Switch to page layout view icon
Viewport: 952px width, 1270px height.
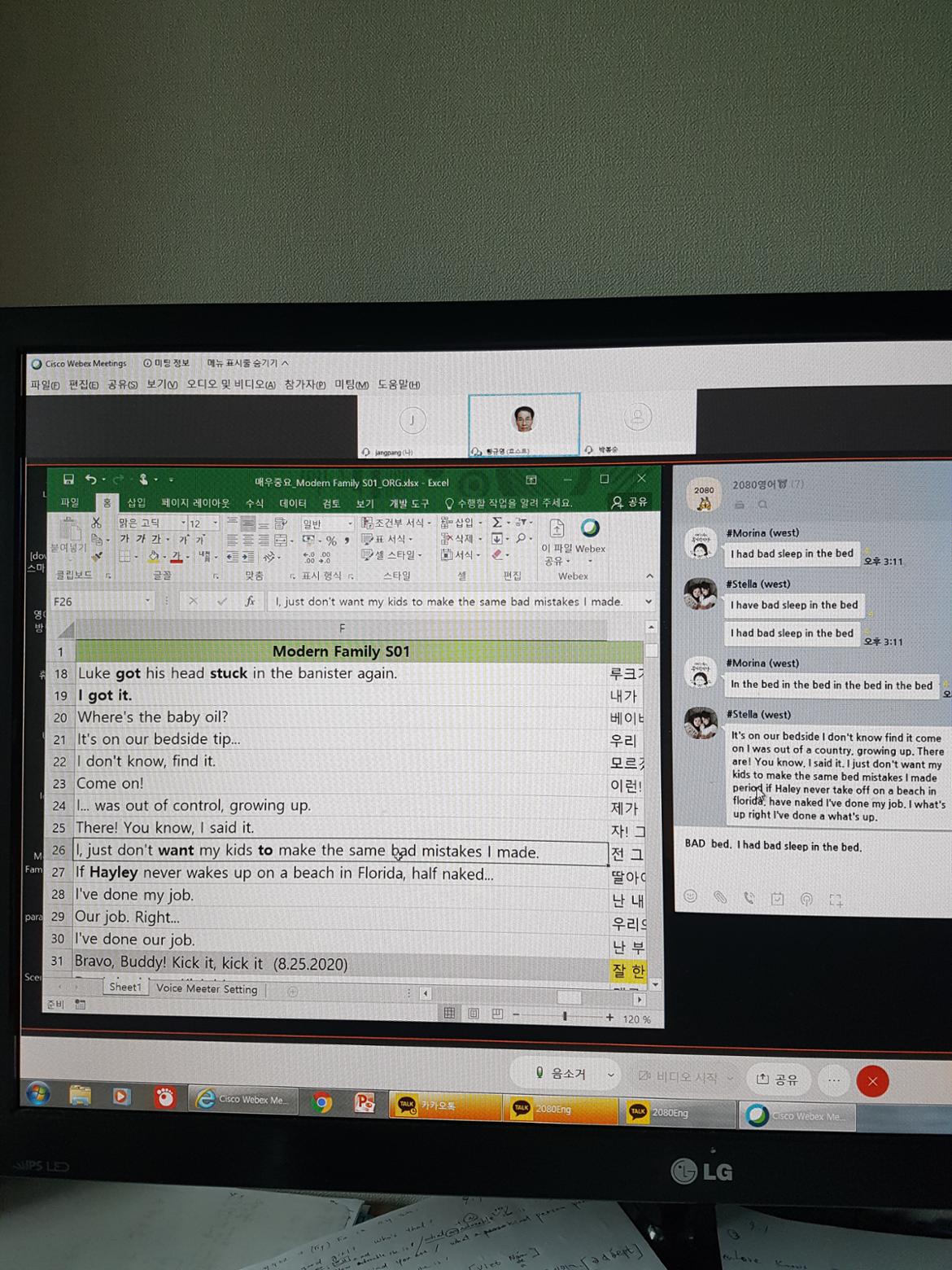[x=474, y=1014]
